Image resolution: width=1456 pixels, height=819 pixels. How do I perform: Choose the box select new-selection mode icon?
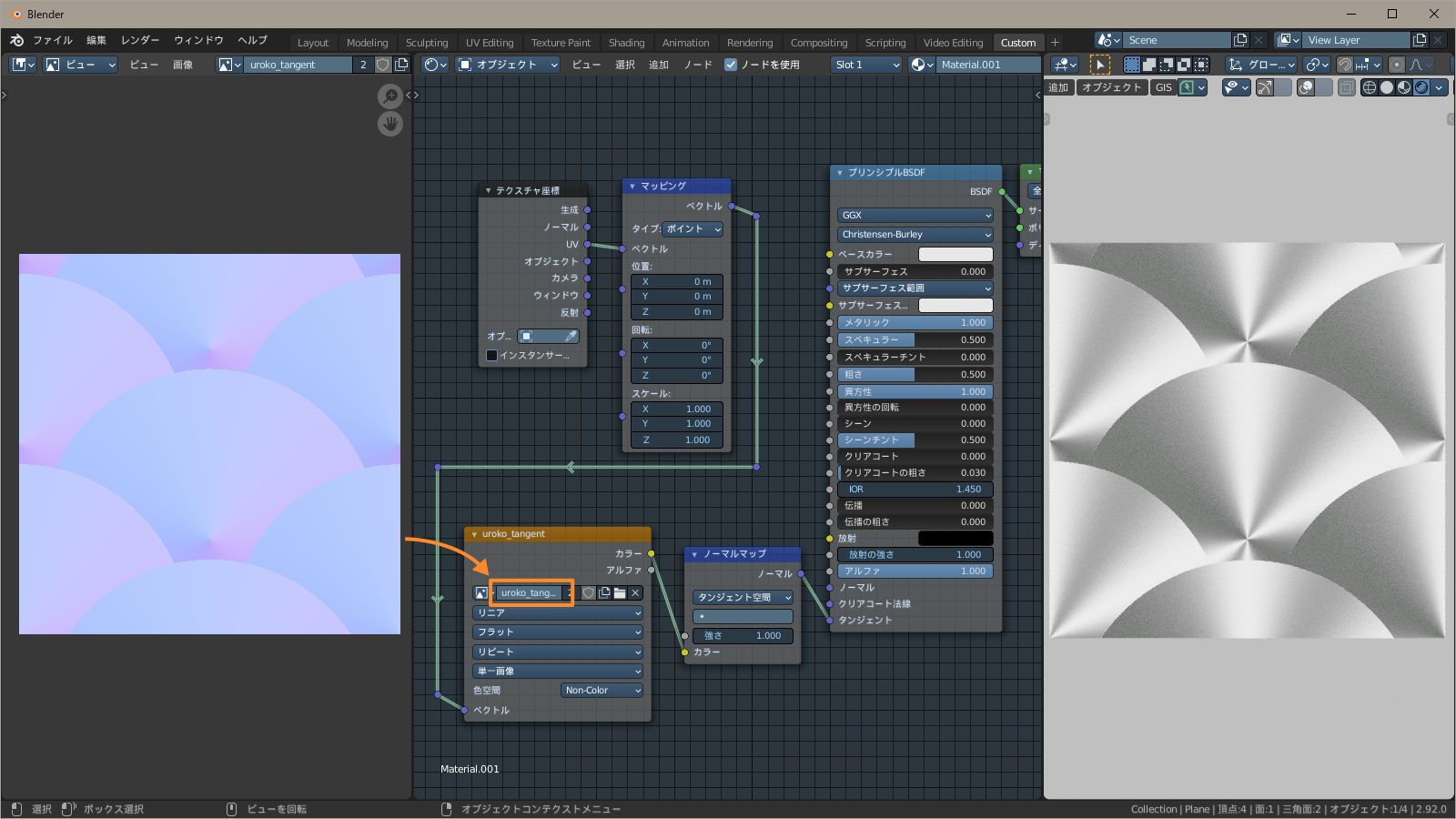click(1132, 65)
